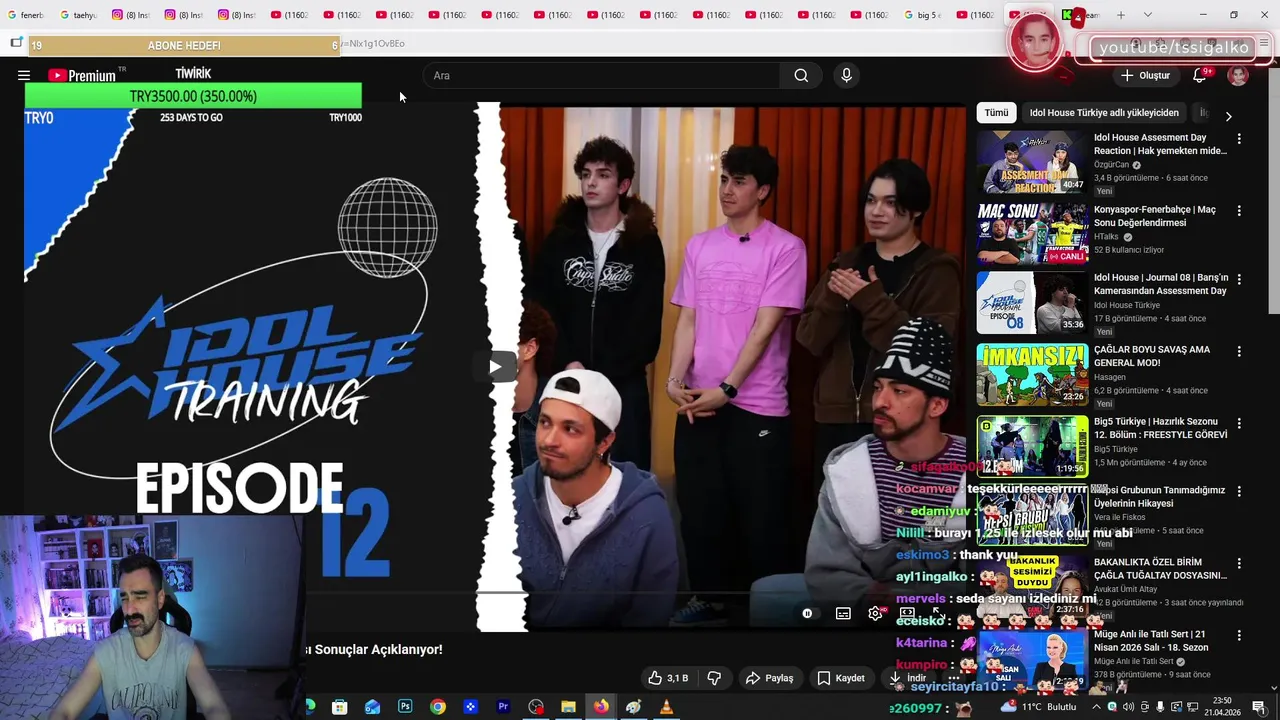
Task: Launch Premiere Pro from taskbar
Action: pyautogui.click(x=503, y=707)
